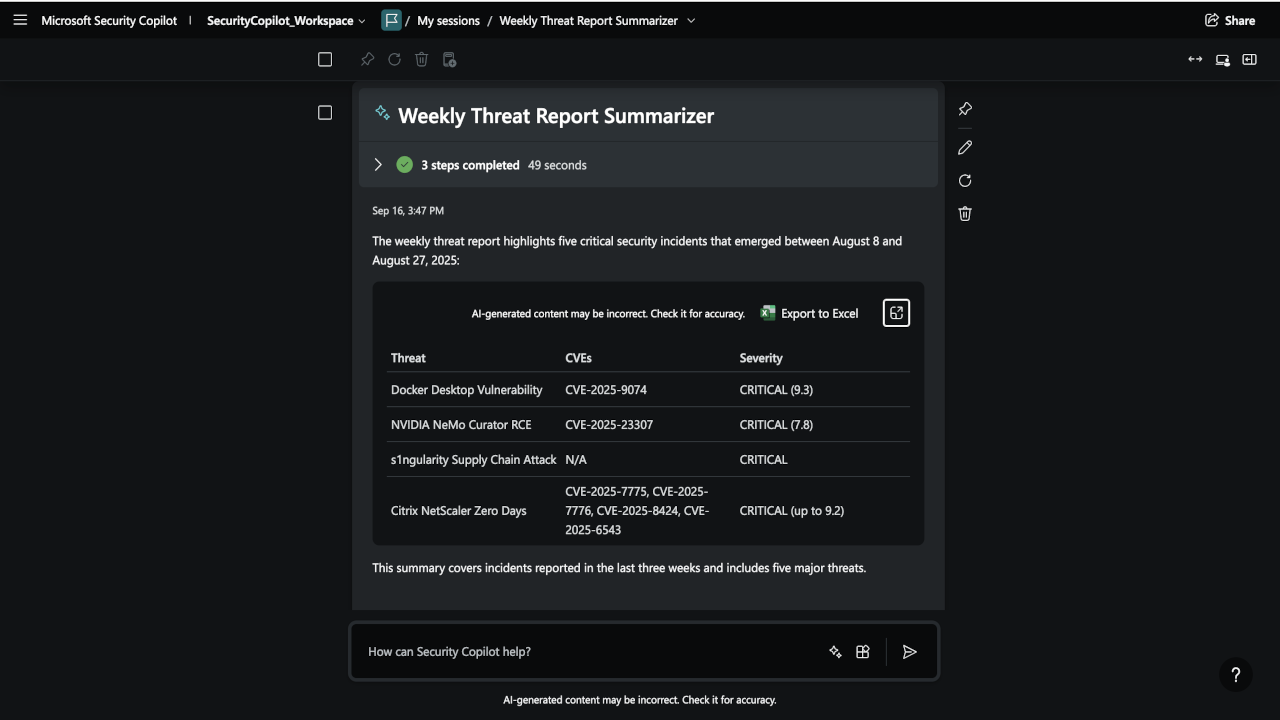Select NVIDIA NeMo Curator RCE cell

[461, 425]
